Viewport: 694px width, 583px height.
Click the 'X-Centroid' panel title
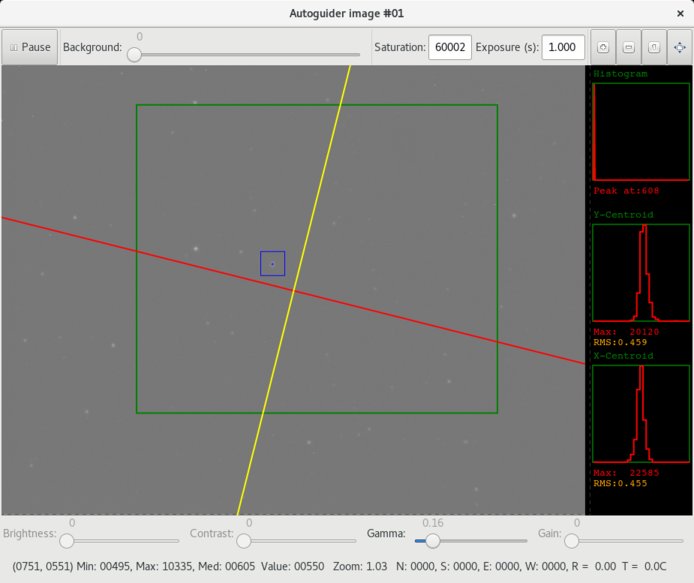(623, 356)
